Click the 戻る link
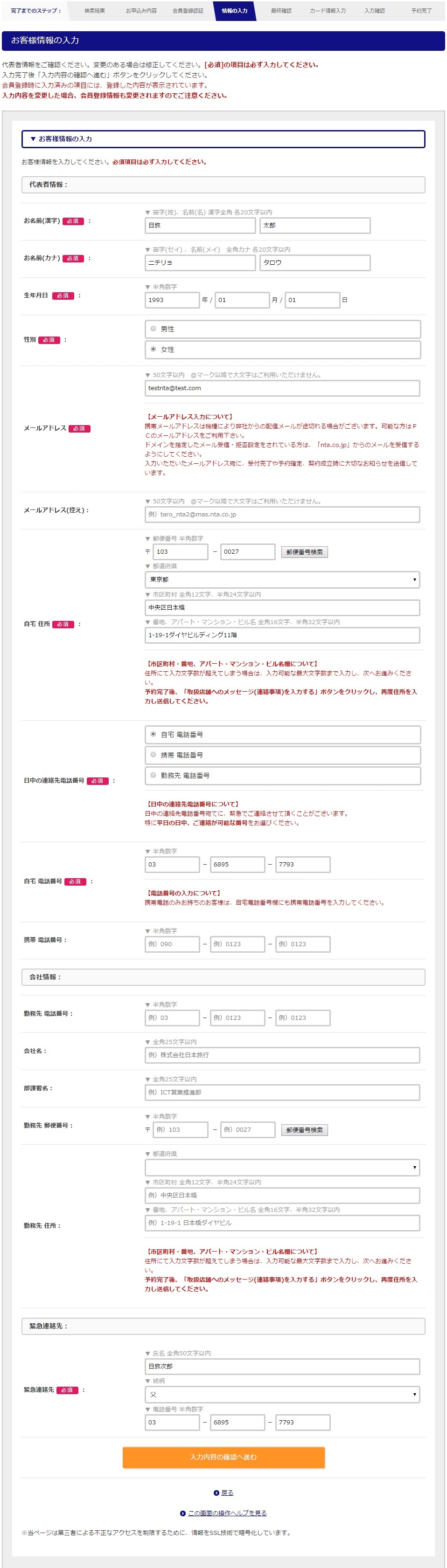This screenshot has width=447, height=1568. pos(227,1492)
